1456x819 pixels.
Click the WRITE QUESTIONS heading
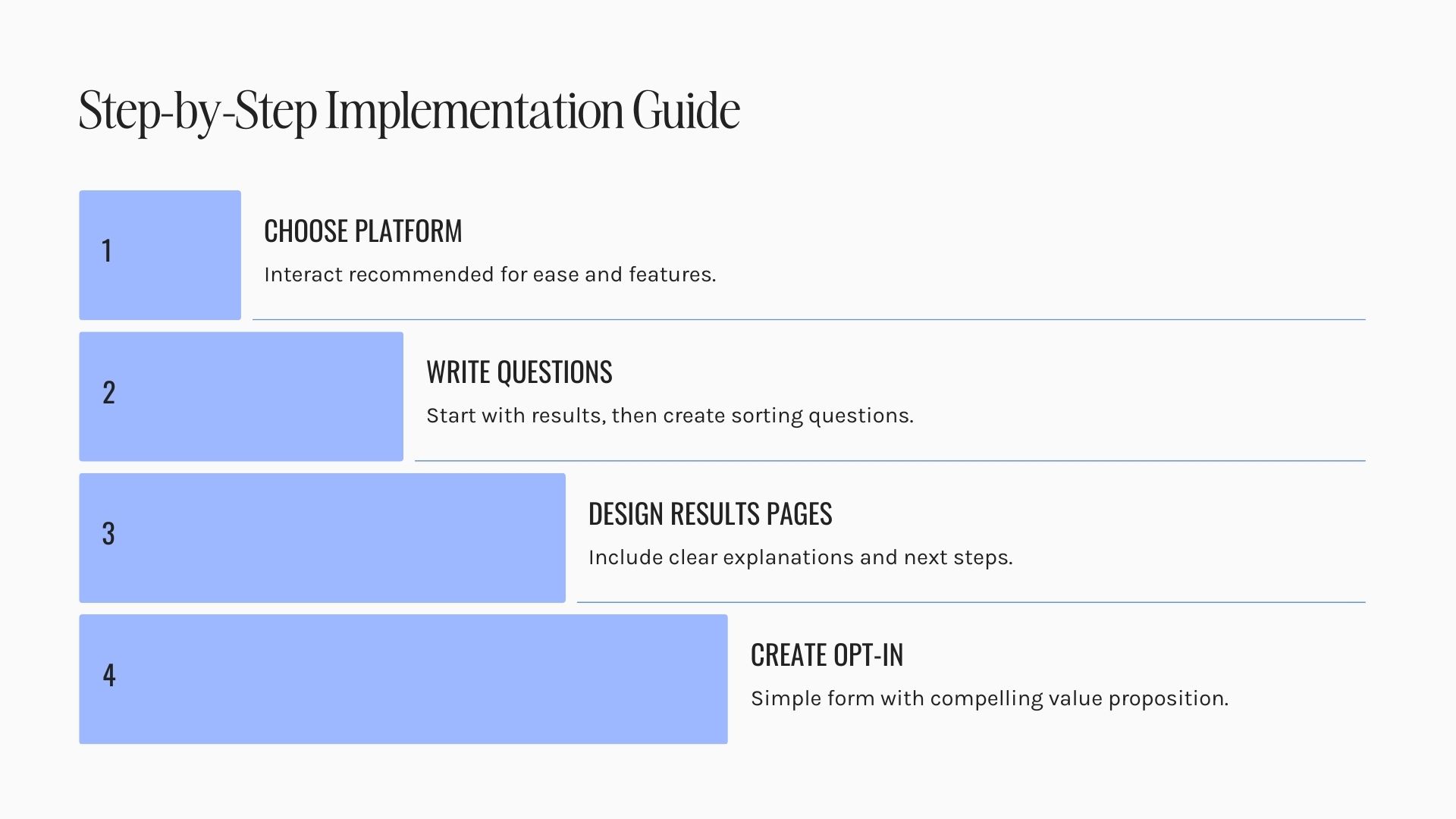click(x=519, y=372)
